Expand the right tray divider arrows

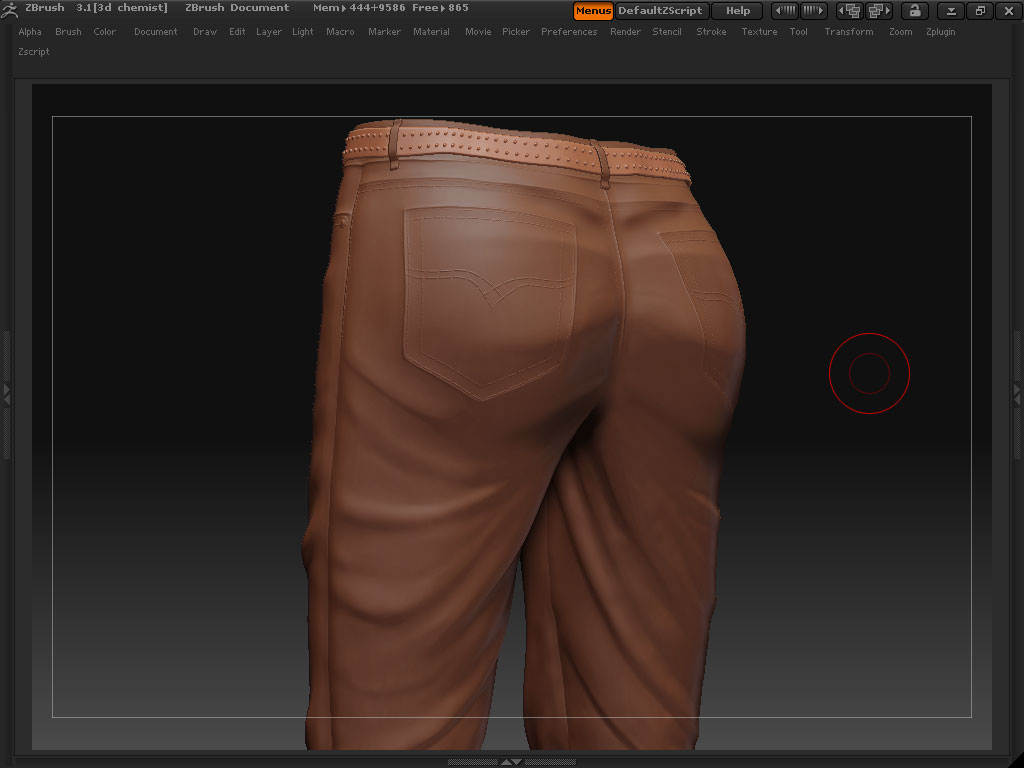[x=1017, y=394]
